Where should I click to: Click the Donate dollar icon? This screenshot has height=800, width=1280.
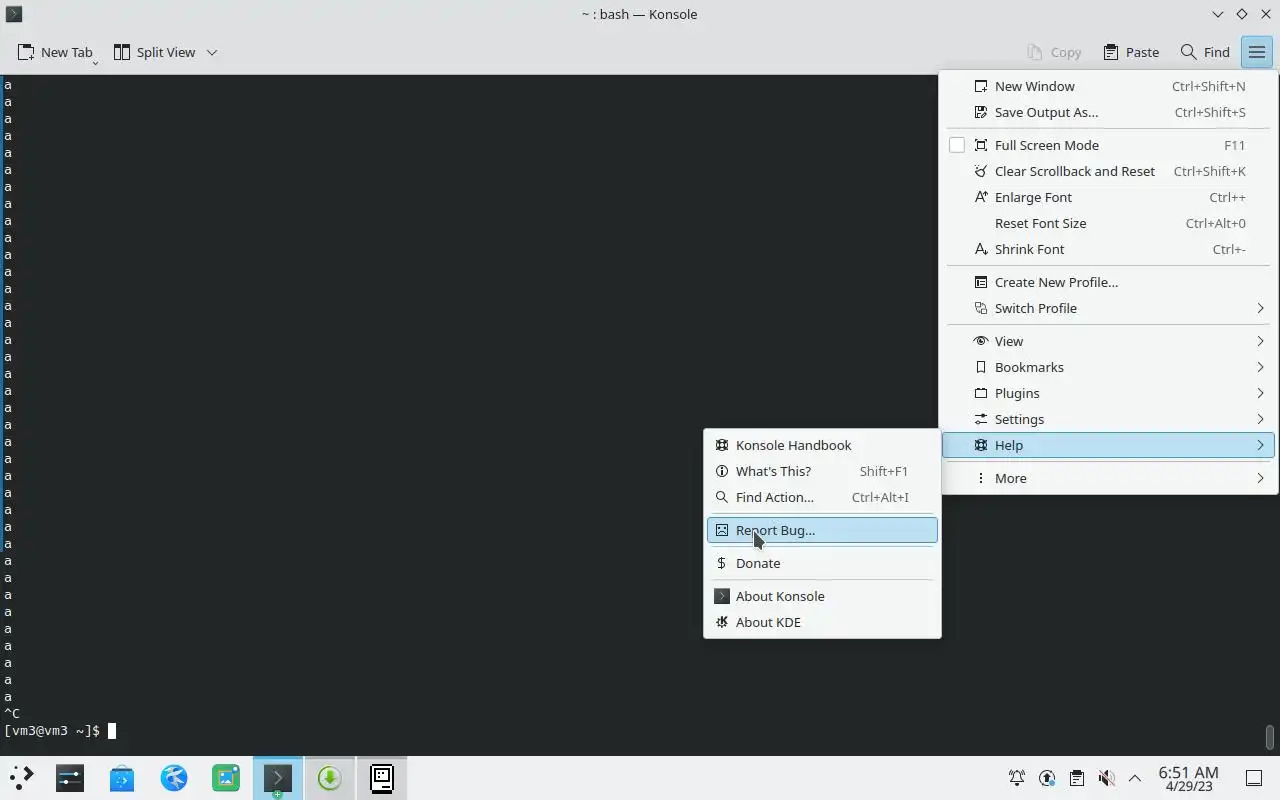[x=722, y=563]
